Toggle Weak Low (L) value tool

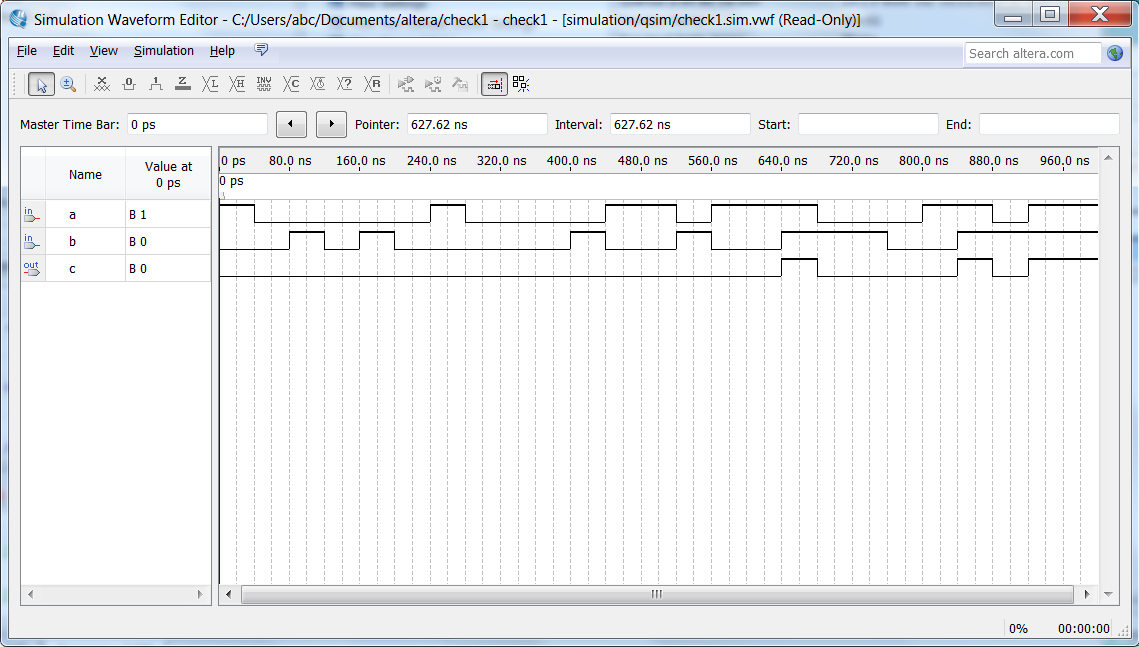210,84
